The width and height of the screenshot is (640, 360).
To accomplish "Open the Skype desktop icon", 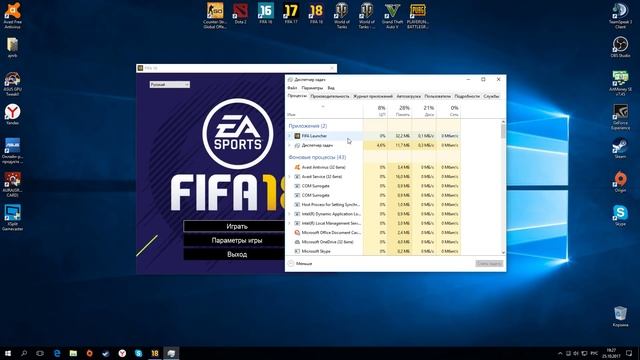I will tap(620, 216).
